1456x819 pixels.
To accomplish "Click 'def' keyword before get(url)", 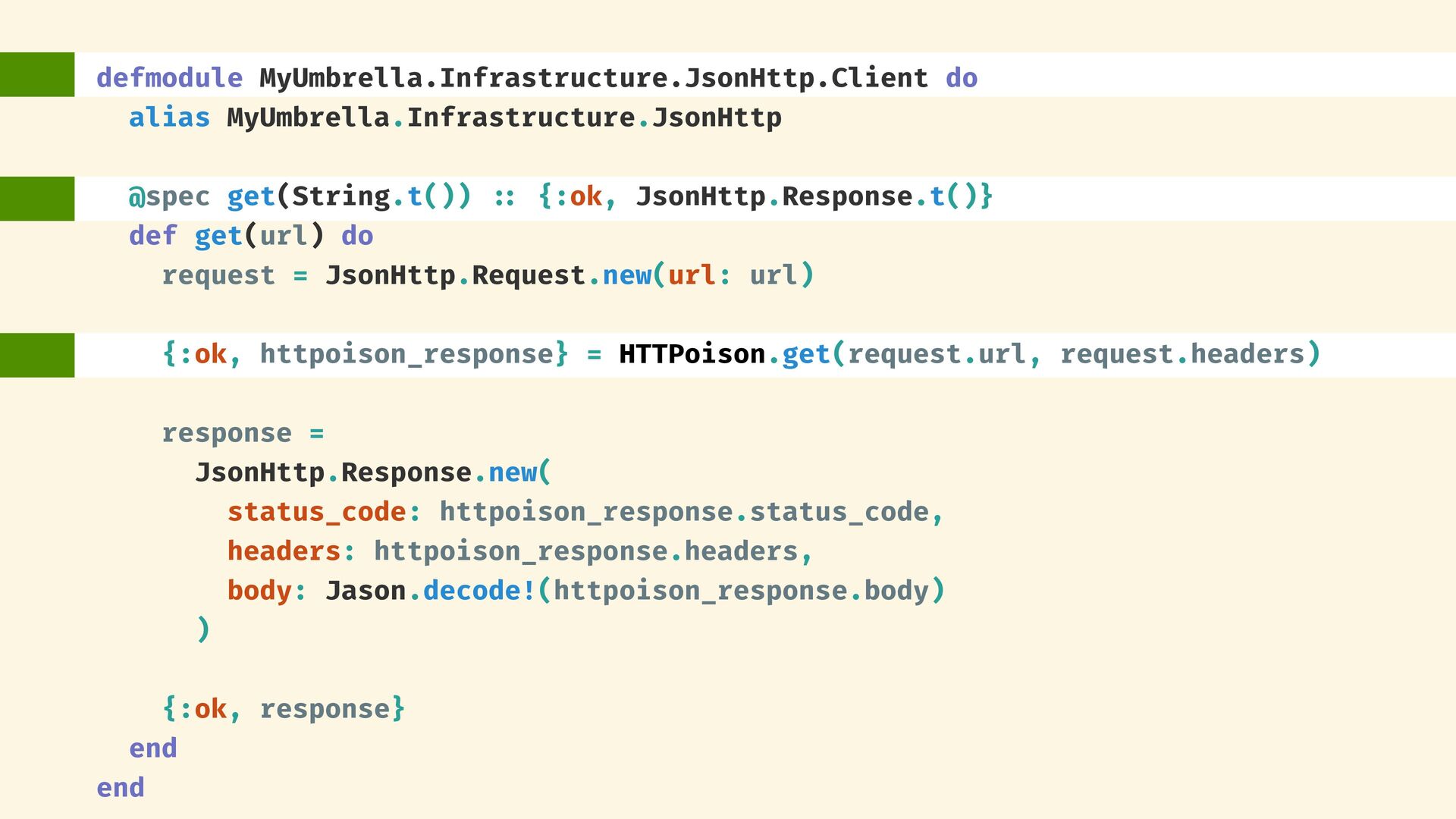I will (152, 236).
